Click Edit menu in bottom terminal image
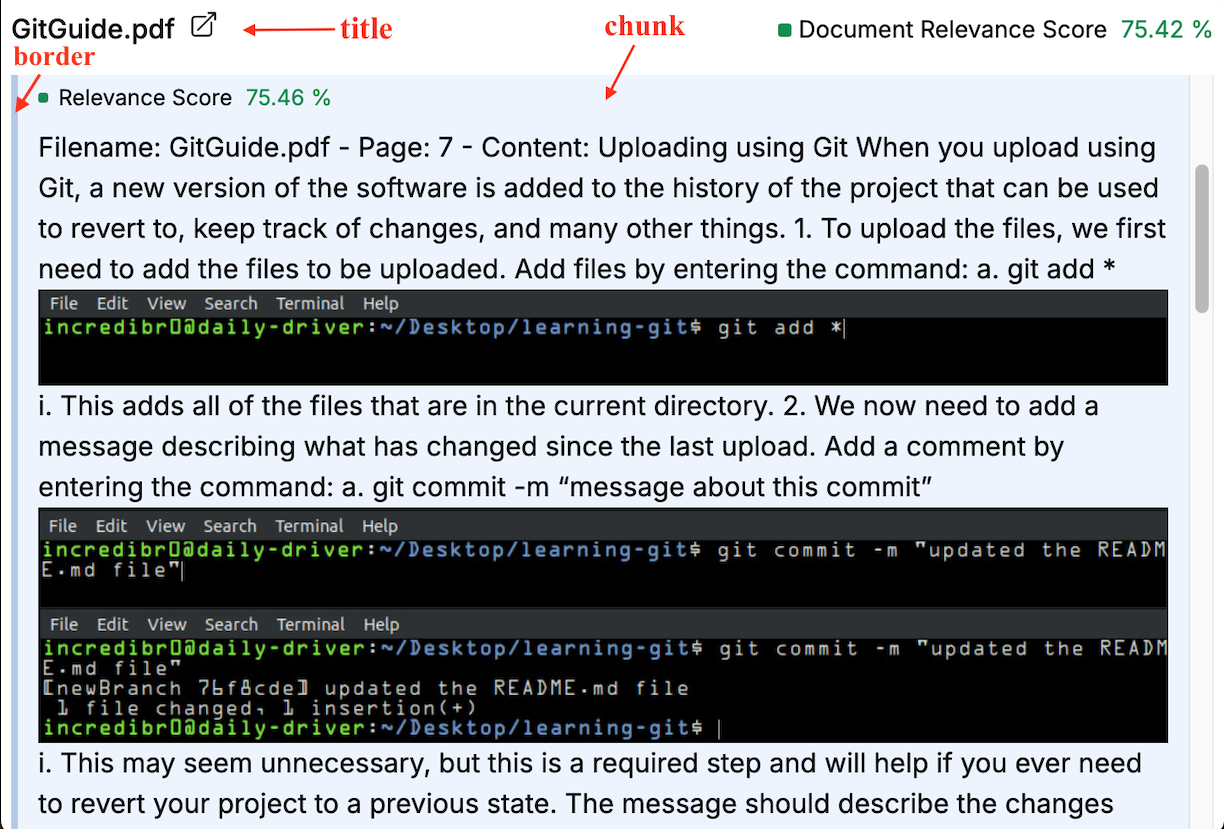This screenshot has width=1224, height=829. coord(112,624)
